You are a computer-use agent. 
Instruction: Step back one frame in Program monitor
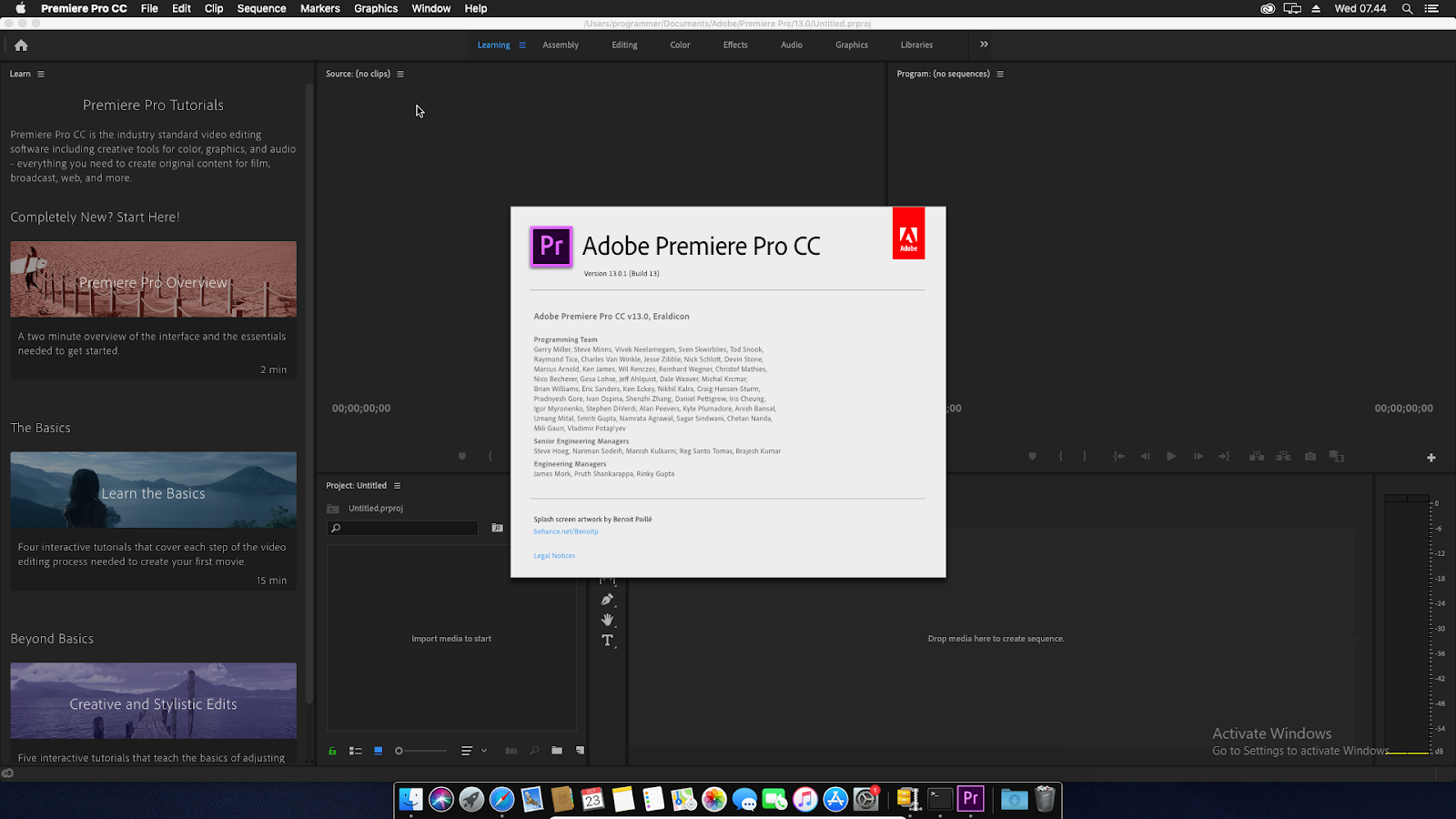[1145, 457]
